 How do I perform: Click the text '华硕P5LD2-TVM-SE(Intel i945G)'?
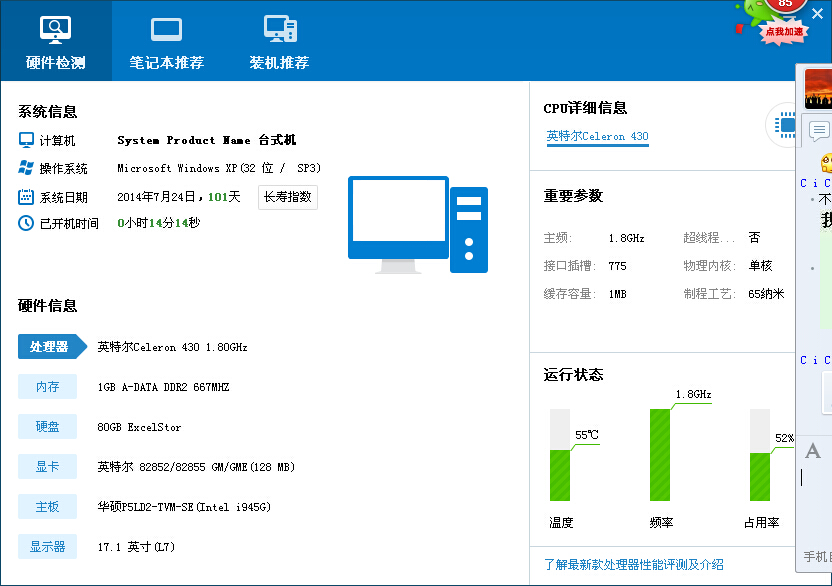(x=184, y=507)
